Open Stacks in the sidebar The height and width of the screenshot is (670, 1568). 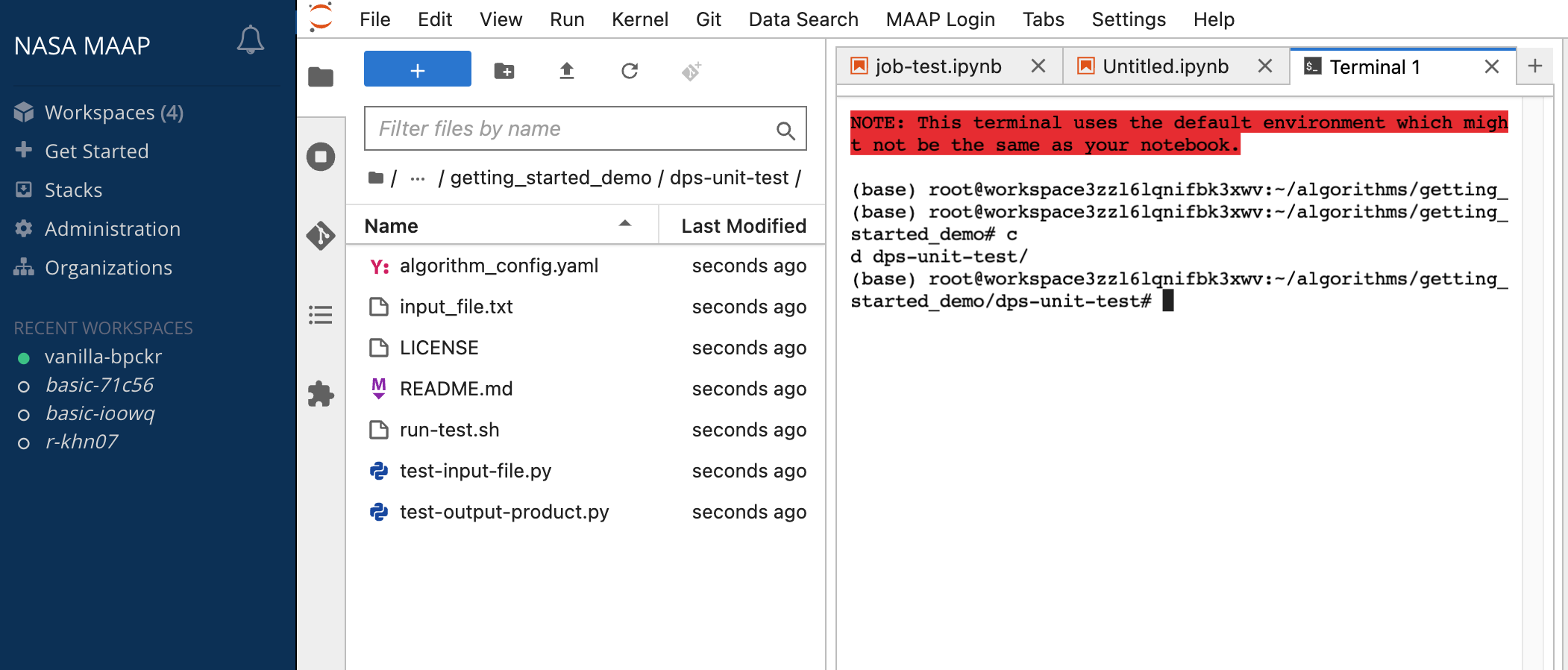pyautogui.click(x=73, y=190)
